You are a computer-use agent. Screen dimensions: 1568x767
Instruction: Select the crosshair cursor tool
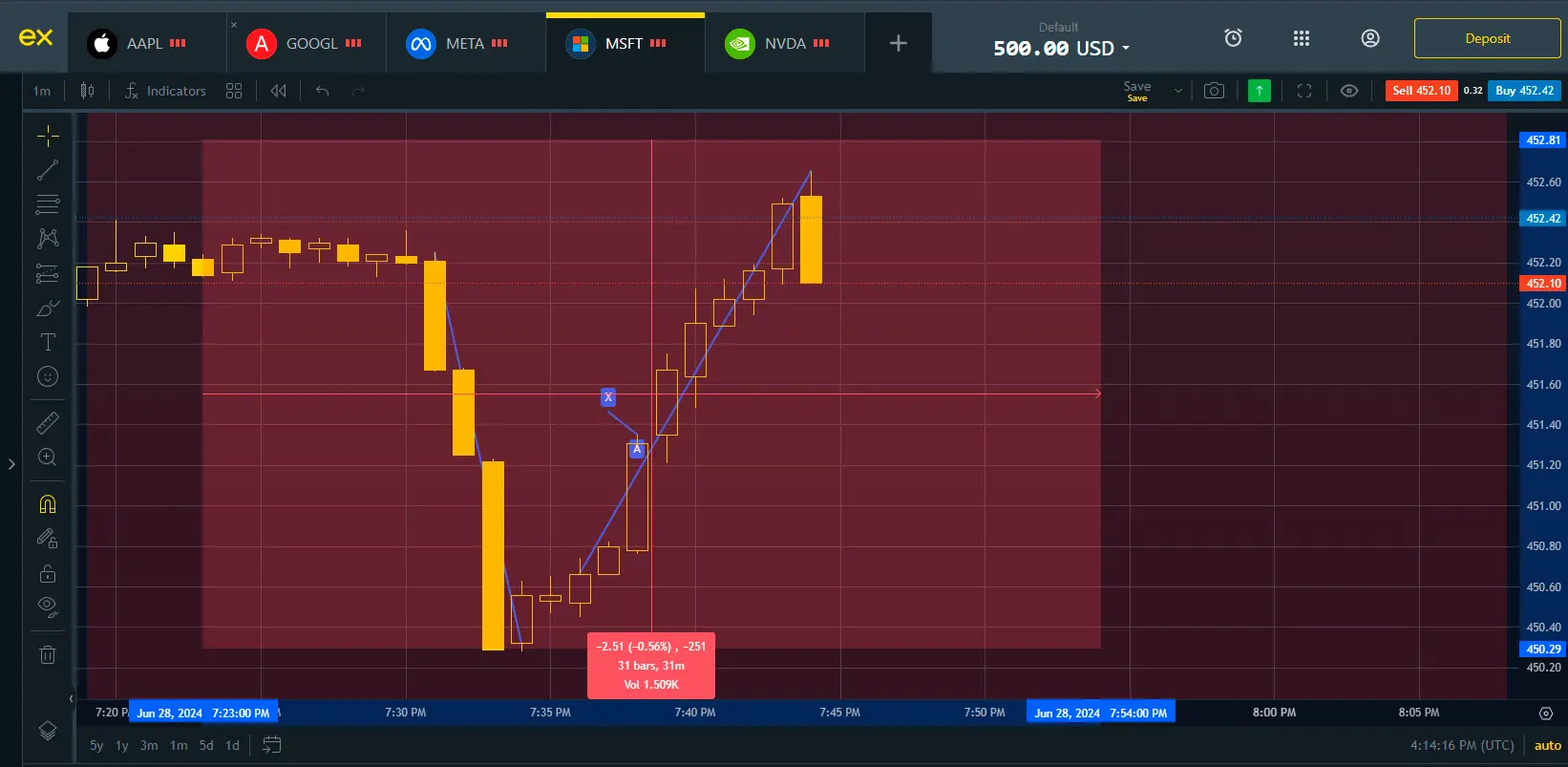(x=48, y=136)
